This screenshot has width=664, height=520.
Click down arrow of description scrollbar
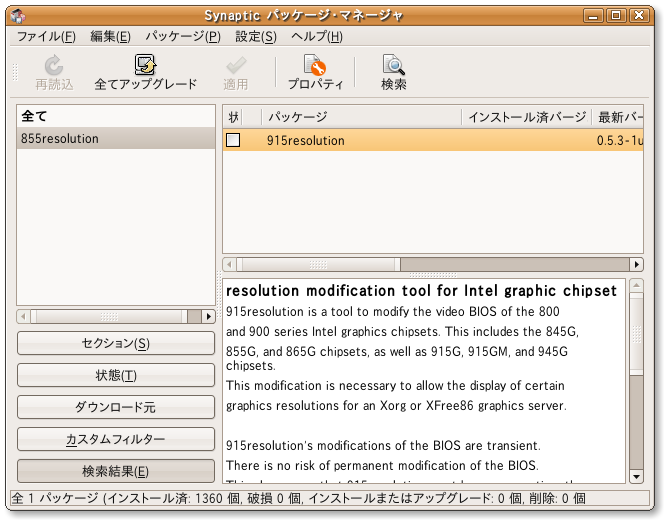click(x=636, y=477)
